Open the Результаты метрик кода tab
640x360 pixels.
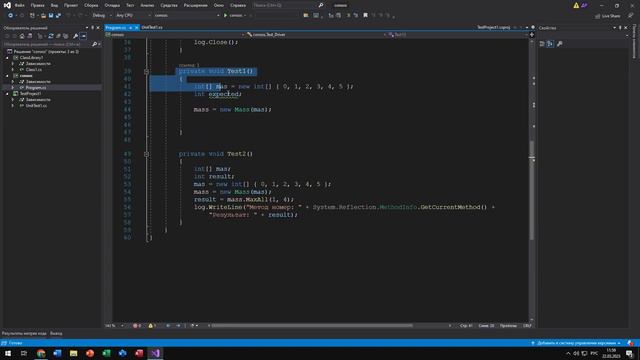(x=24, y=333)
